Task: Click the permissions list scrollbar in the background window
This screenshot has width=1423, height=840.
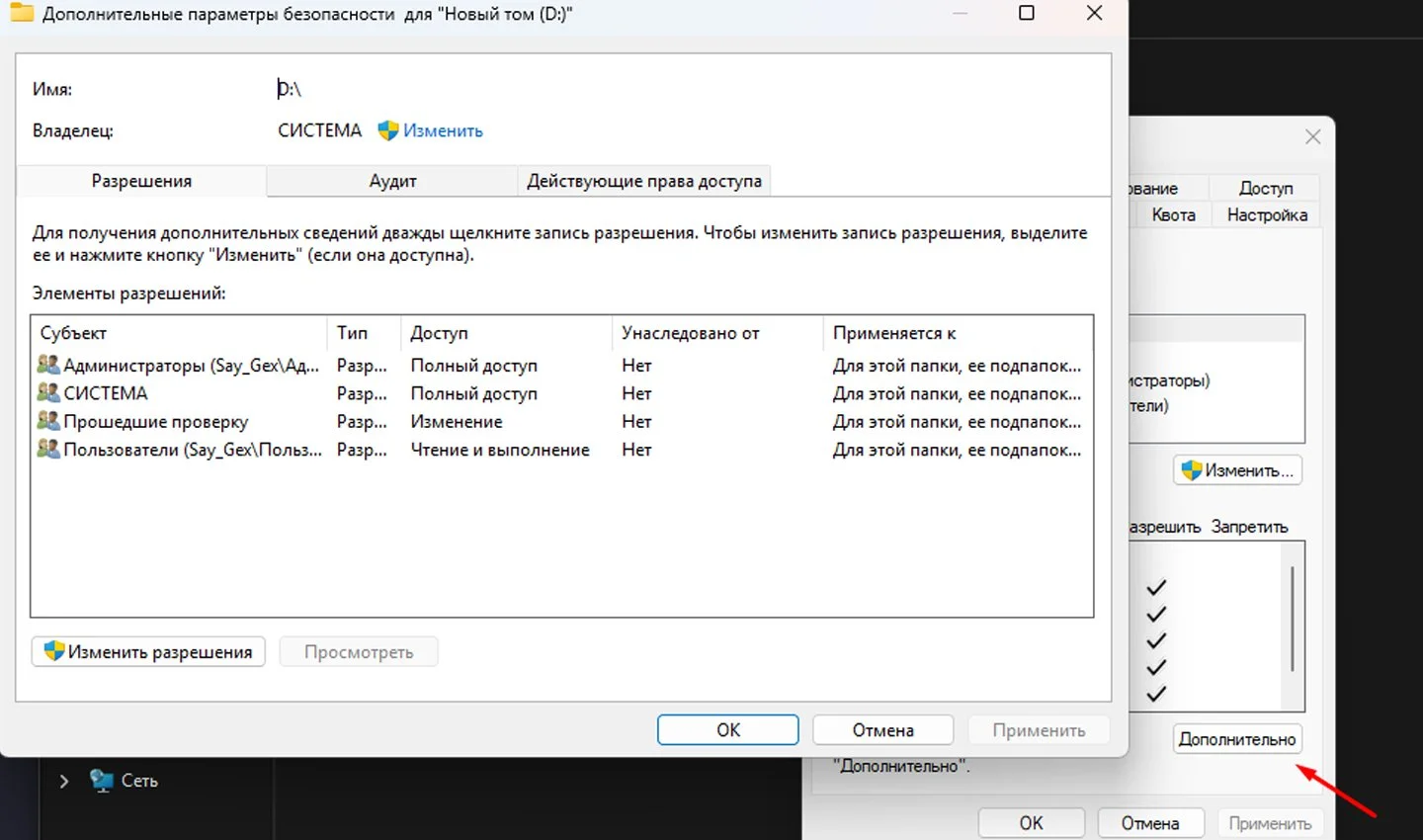Action: 1293,619
